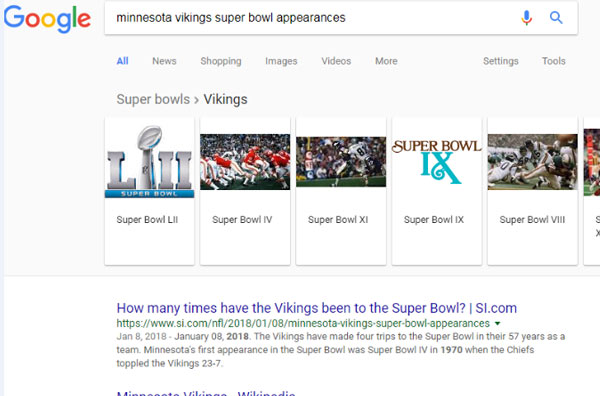Click the Google logo
600x396 pixels.
pyautogui.click(x=47, y=19)
